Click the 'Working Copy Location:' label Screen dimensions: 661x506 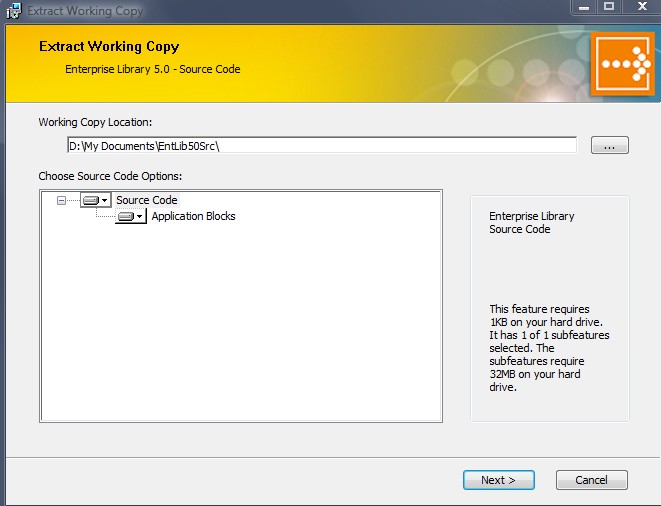tap(95, 122)
